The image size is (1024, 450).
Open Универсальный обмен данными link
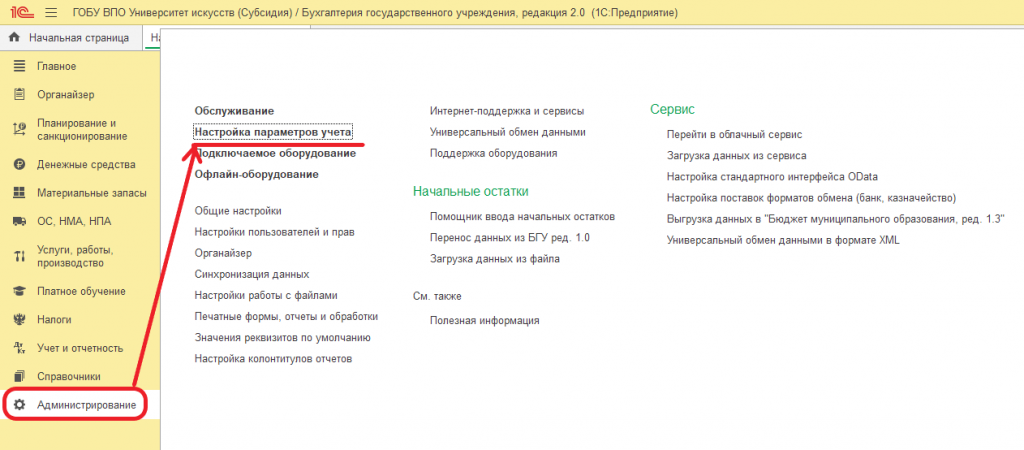tap(508, 132)
